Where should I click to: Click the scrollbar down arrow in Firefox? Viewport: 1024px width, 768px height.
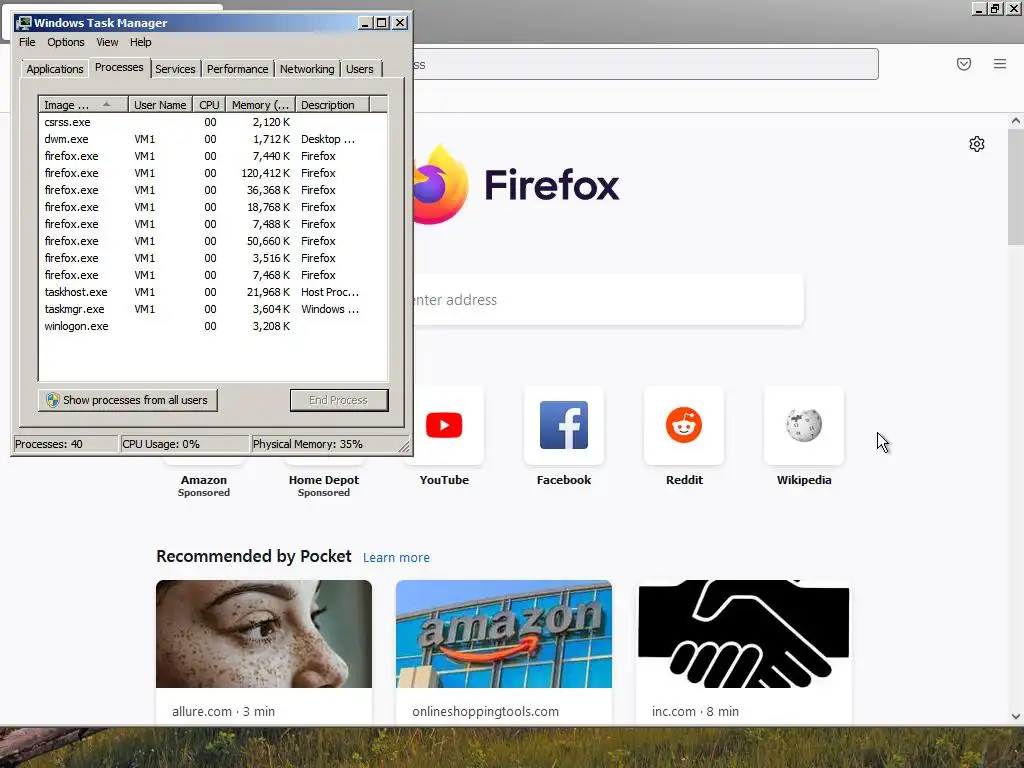point(1016,716)
